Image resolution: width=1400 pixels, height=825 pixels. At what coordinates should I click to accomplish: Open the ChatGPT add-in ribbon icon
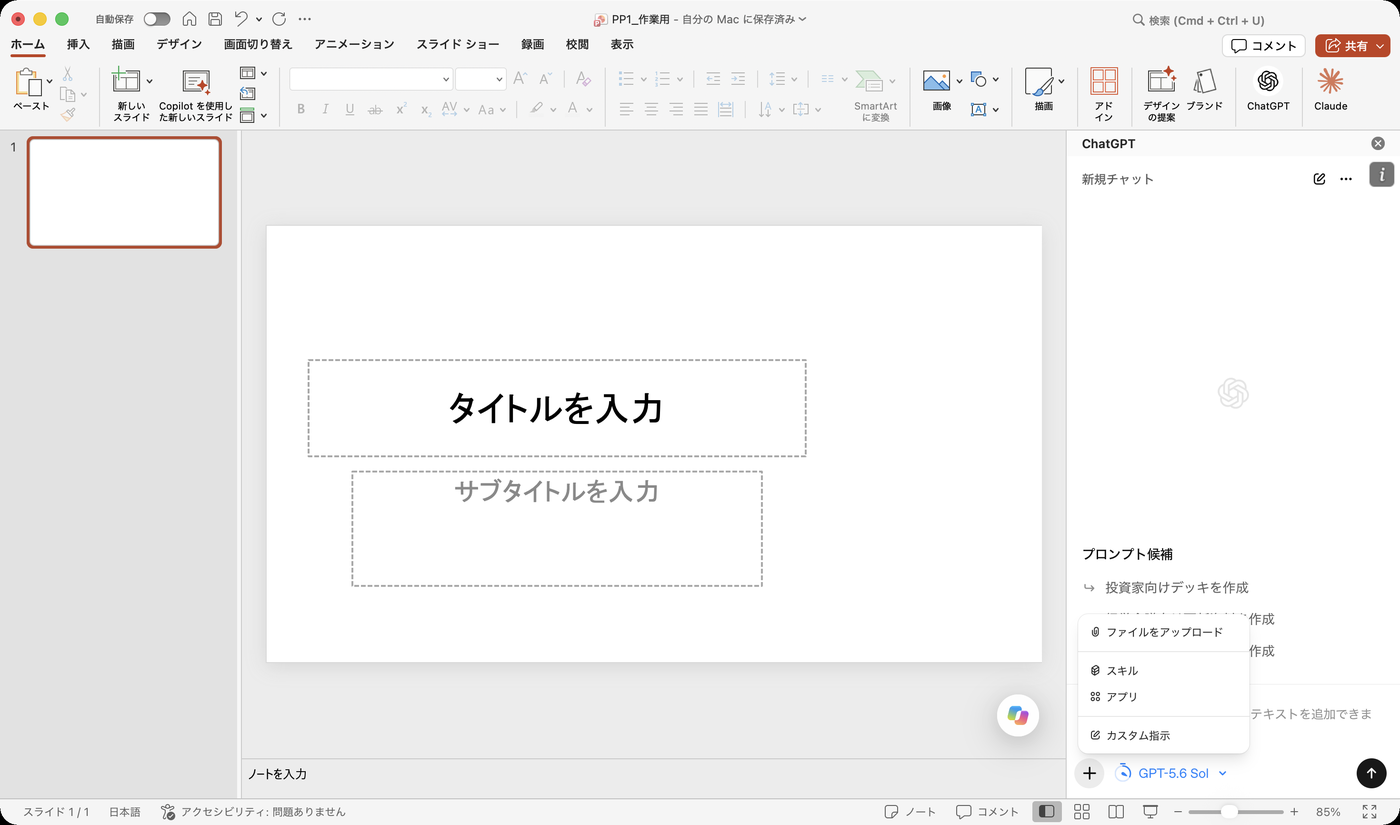[1268, 89]
